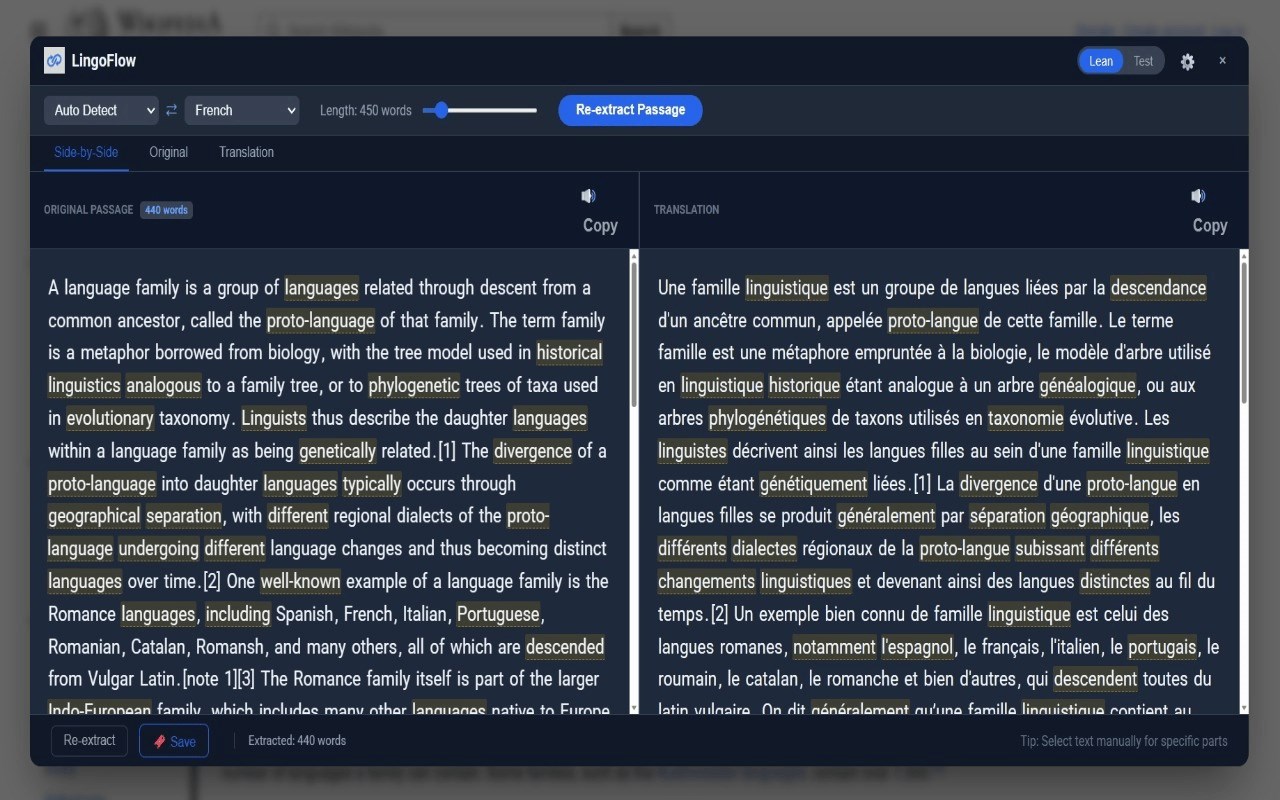Click the 440 words count badge
This screenshot has width=1280, height=800.
[166, 210]
